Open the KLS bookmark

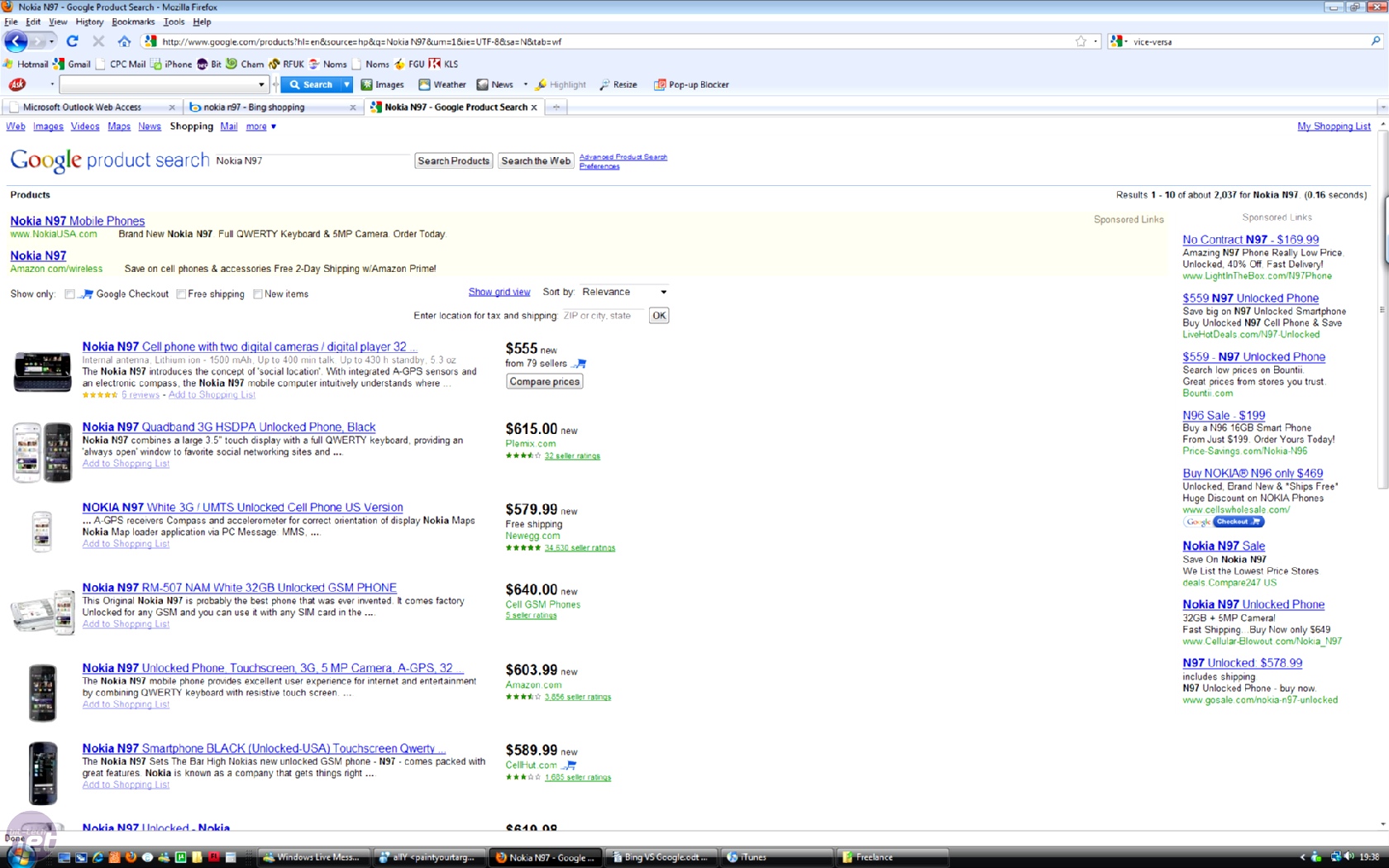(x=443, y=64)
